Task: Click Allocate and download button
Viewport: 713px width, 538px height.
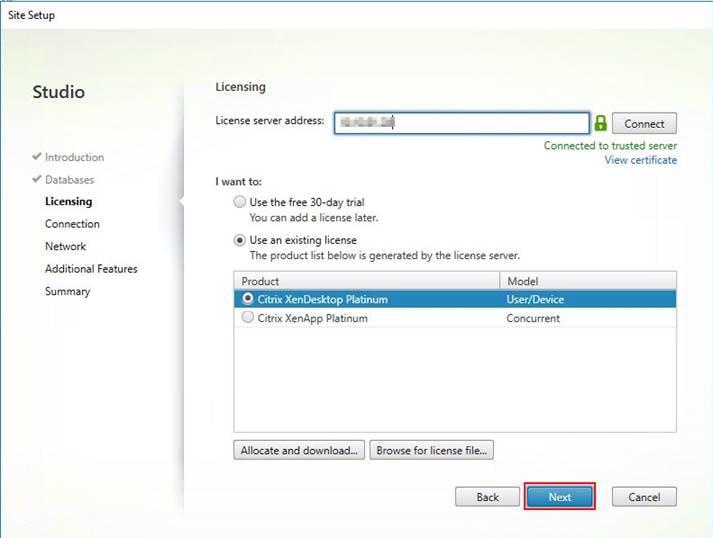Action: [299, 450]
